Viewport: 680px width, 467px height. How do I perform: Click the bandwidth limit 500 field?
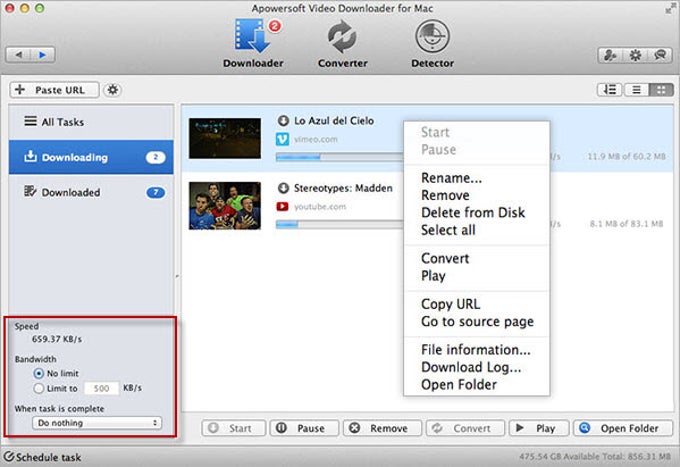(101, 388)
